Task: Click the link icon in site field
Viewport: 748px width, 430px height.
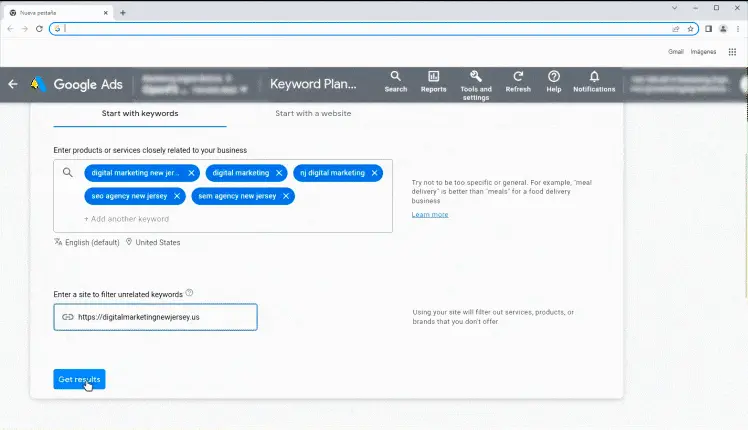Action: [68, 317]
